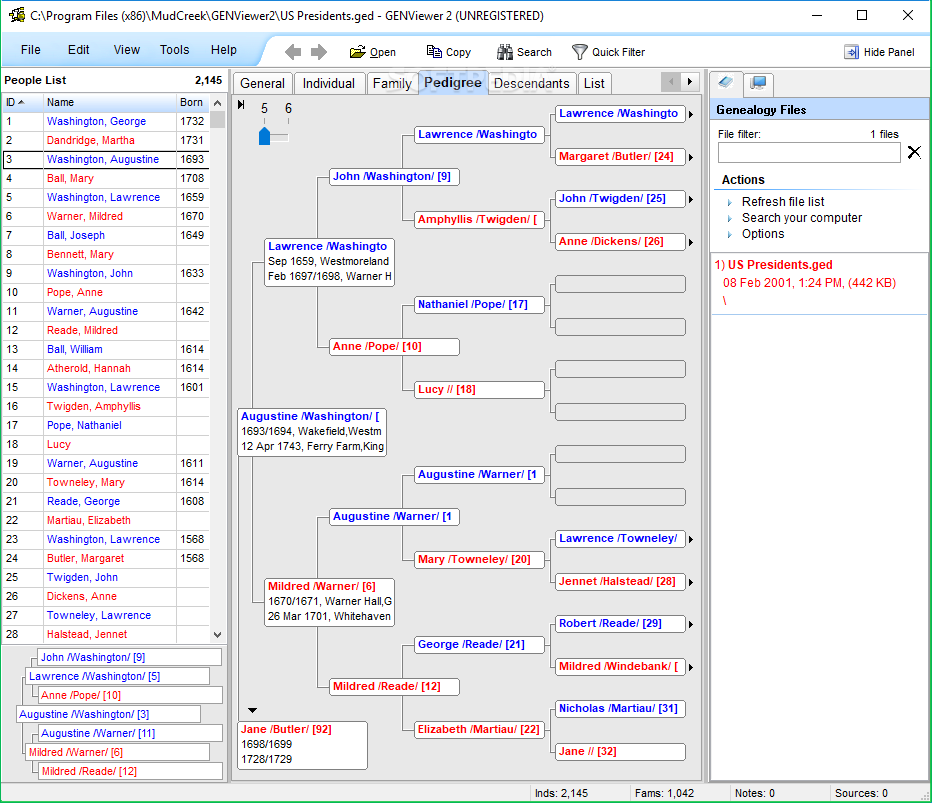Switch to the Family tab

pyautogui.click(x=392, y=83)
